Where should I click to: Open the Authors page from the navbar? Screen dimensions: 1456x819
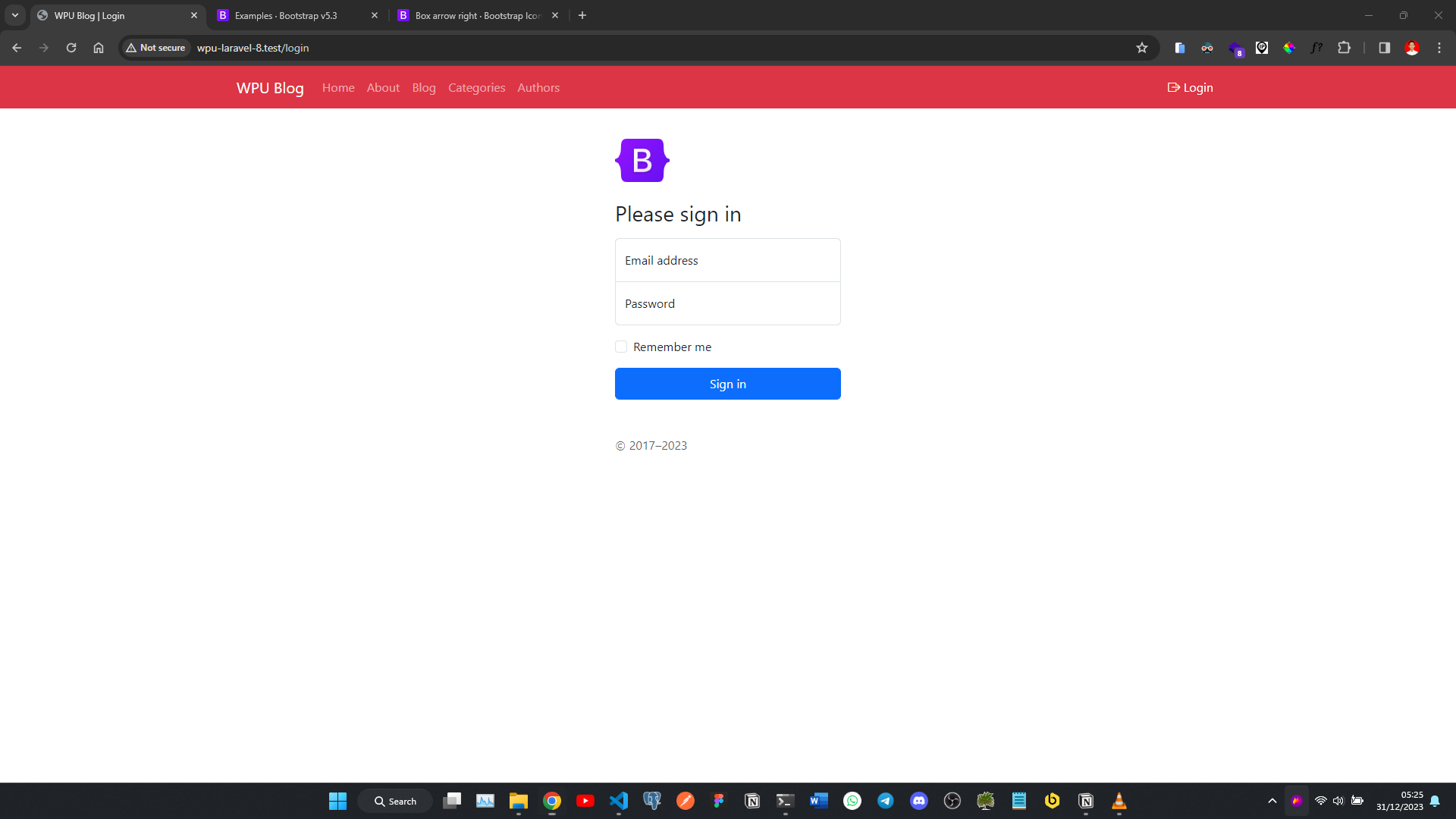coord(538,87)
